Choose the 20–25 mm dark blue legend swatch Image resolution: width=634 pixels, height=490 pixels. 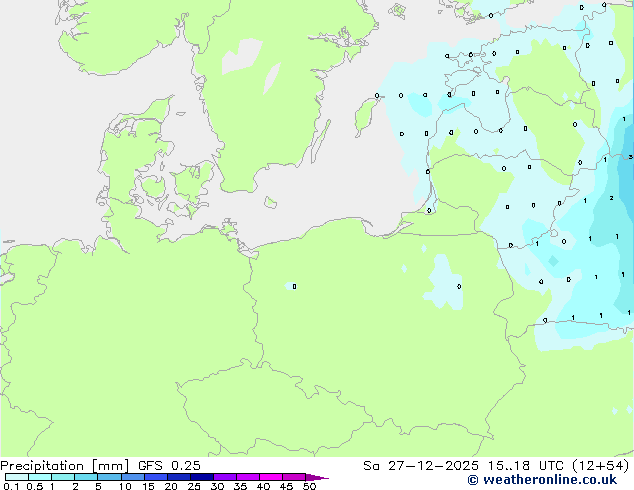tap(178, 477)
